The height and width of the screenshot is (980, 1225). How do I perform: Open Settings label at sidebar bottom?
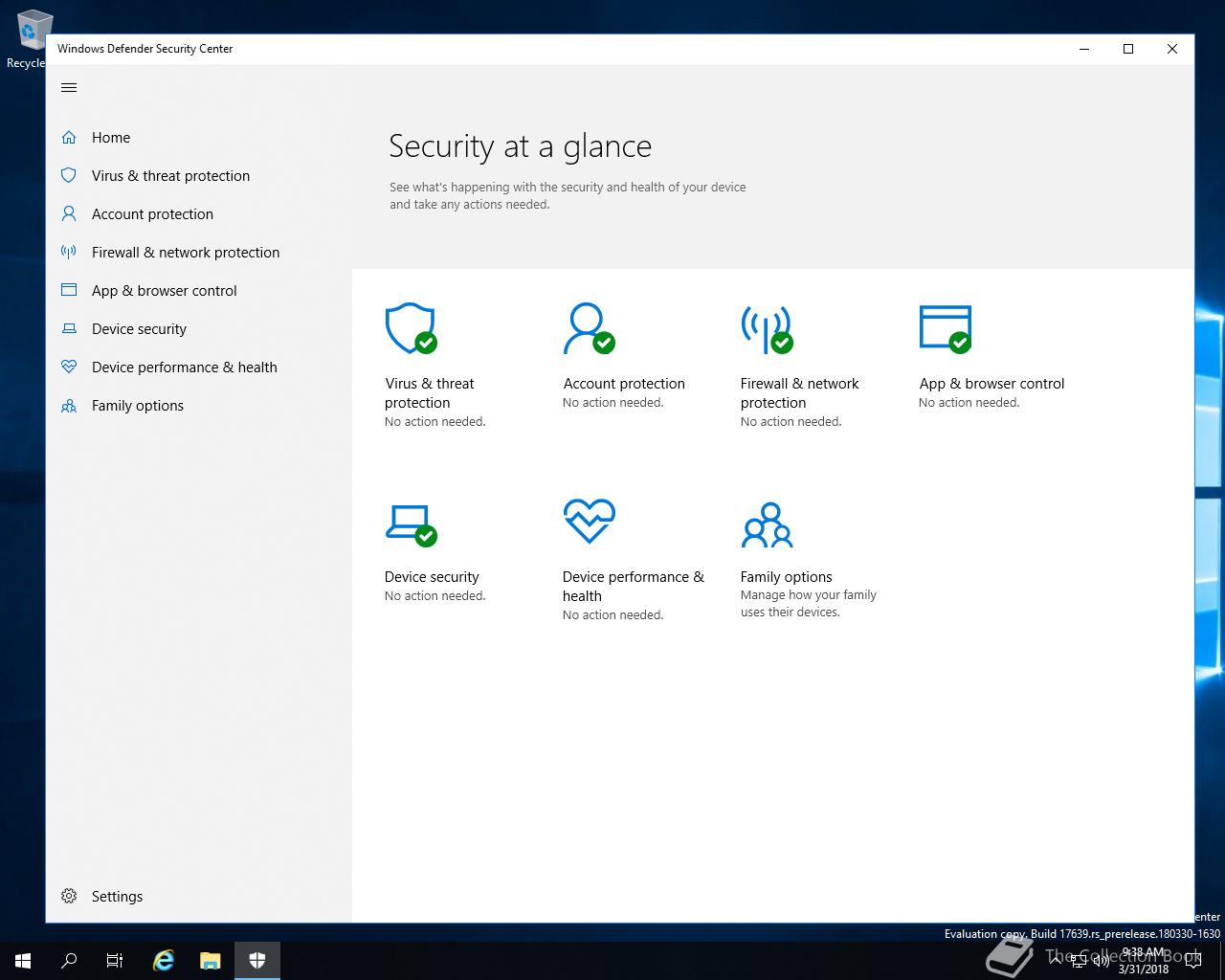(x=117, y=897)
